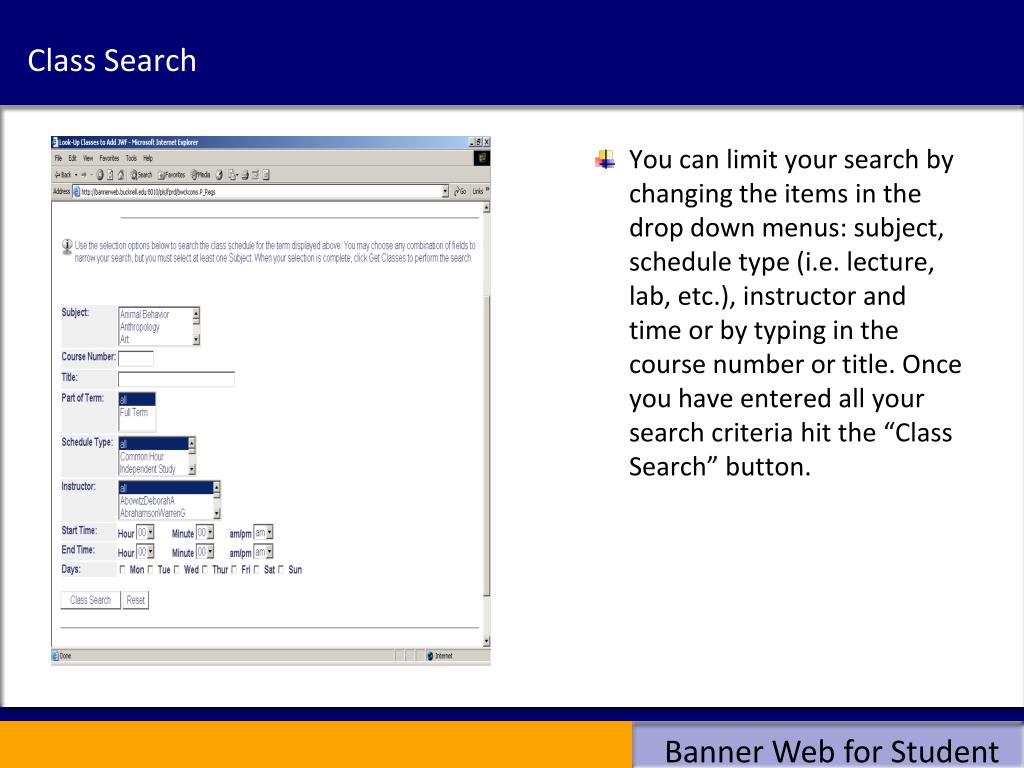This screenshot has width=1024, height=768.
Task: Click the Class Search button
Action: pyautogui.click(x=91, y=600)
